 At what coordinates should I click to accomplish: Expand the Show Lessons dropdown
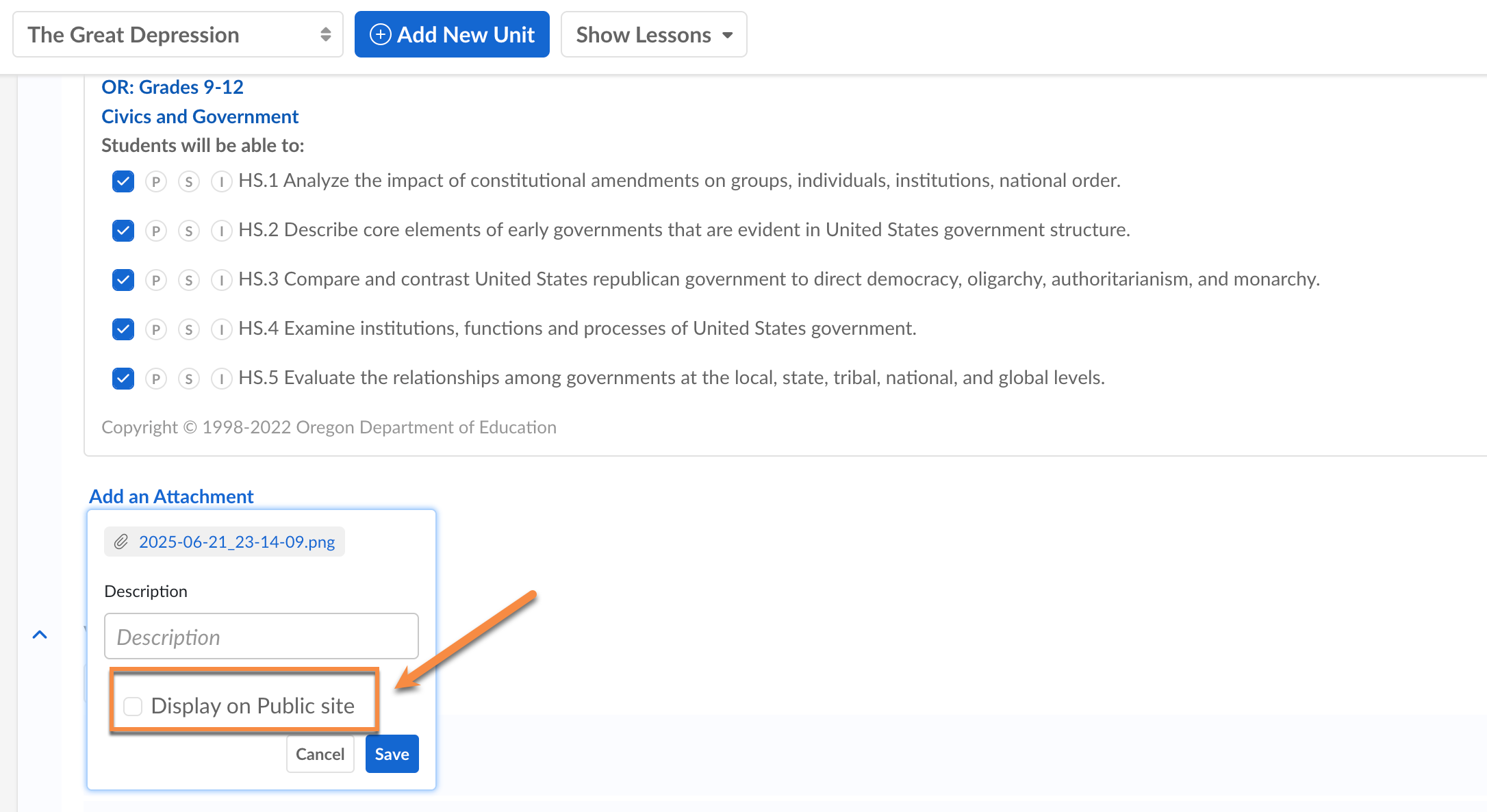coord(654,34)
